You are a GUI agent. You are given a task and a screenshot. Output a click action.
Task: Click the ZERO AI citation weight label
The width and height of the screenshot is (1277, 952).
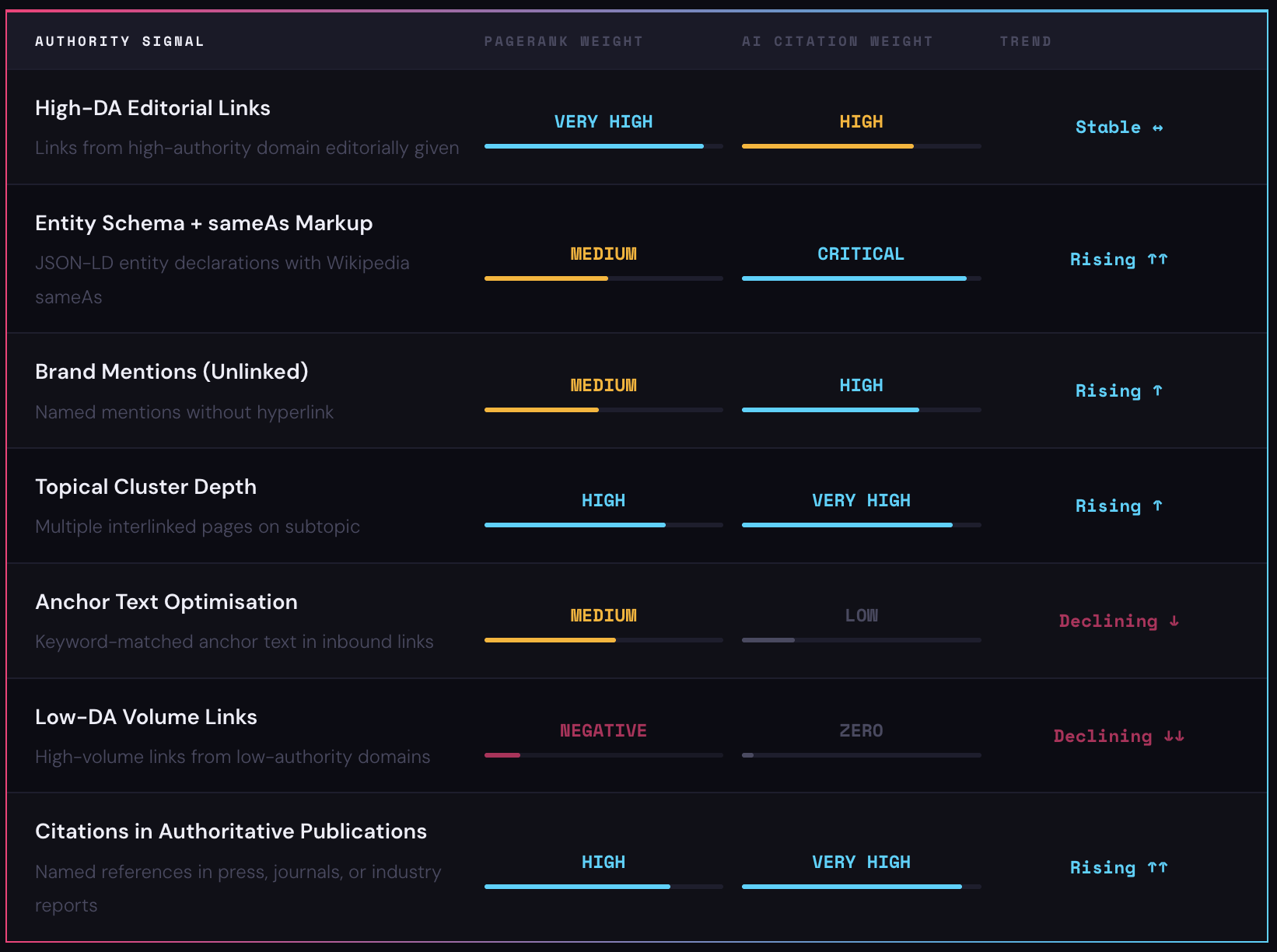tap(861, 731)
